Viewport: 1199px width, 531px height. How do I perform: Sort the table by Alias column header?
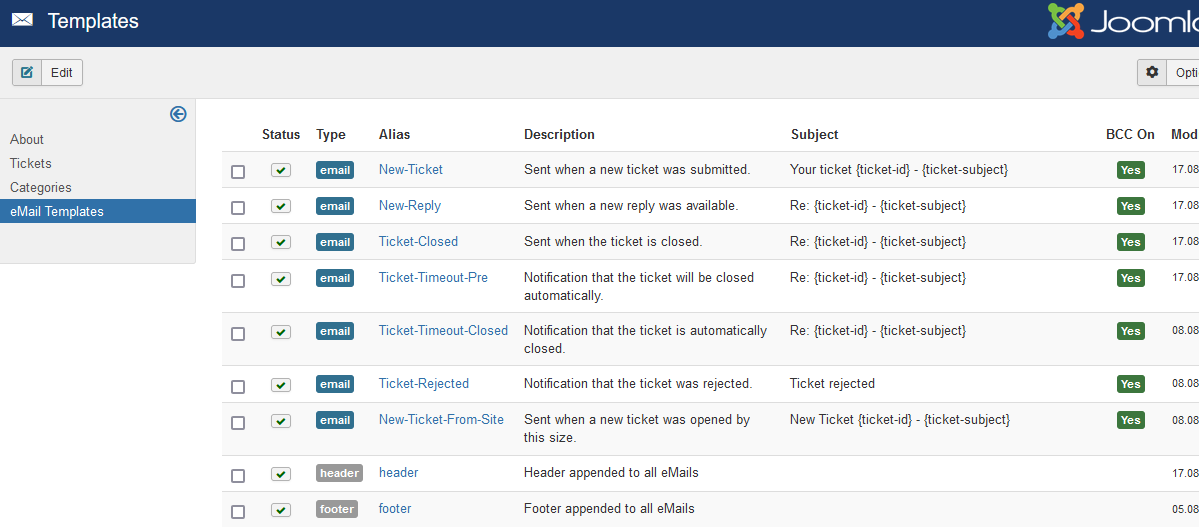click(x=394, y=134)
